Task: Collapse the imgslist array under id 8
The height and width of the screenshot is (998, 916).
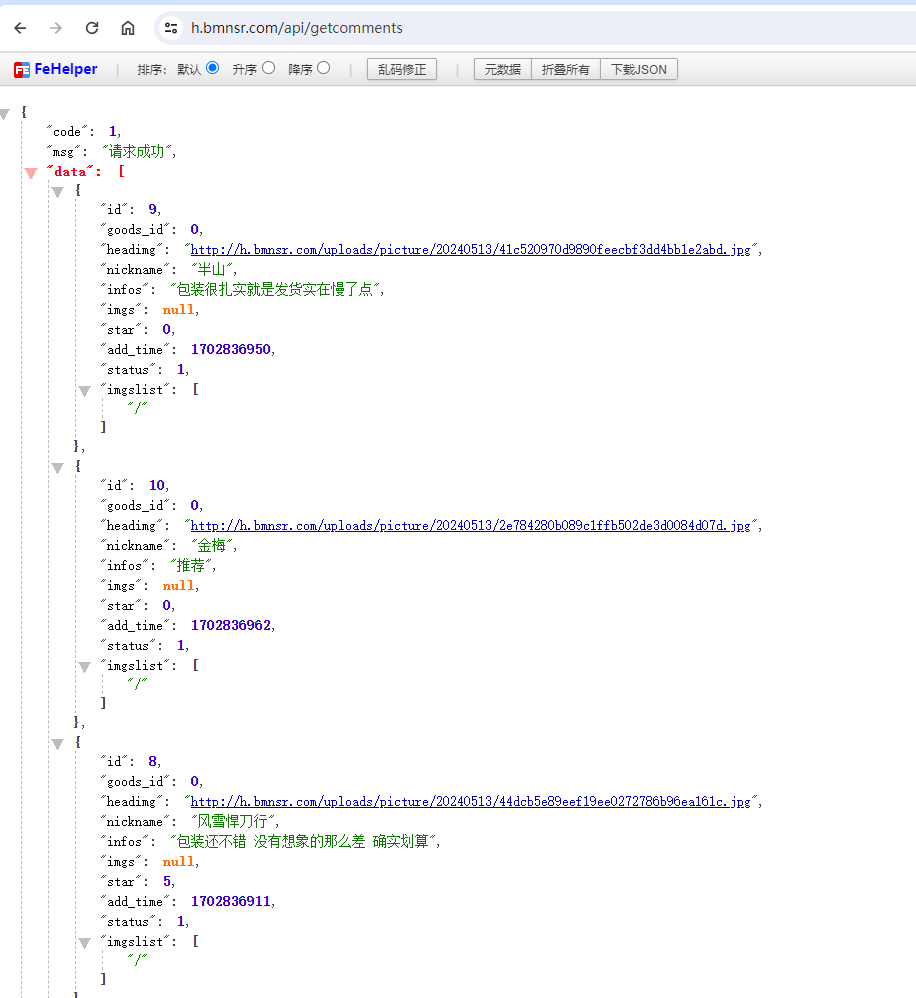Action: click(x=85, y=943)
